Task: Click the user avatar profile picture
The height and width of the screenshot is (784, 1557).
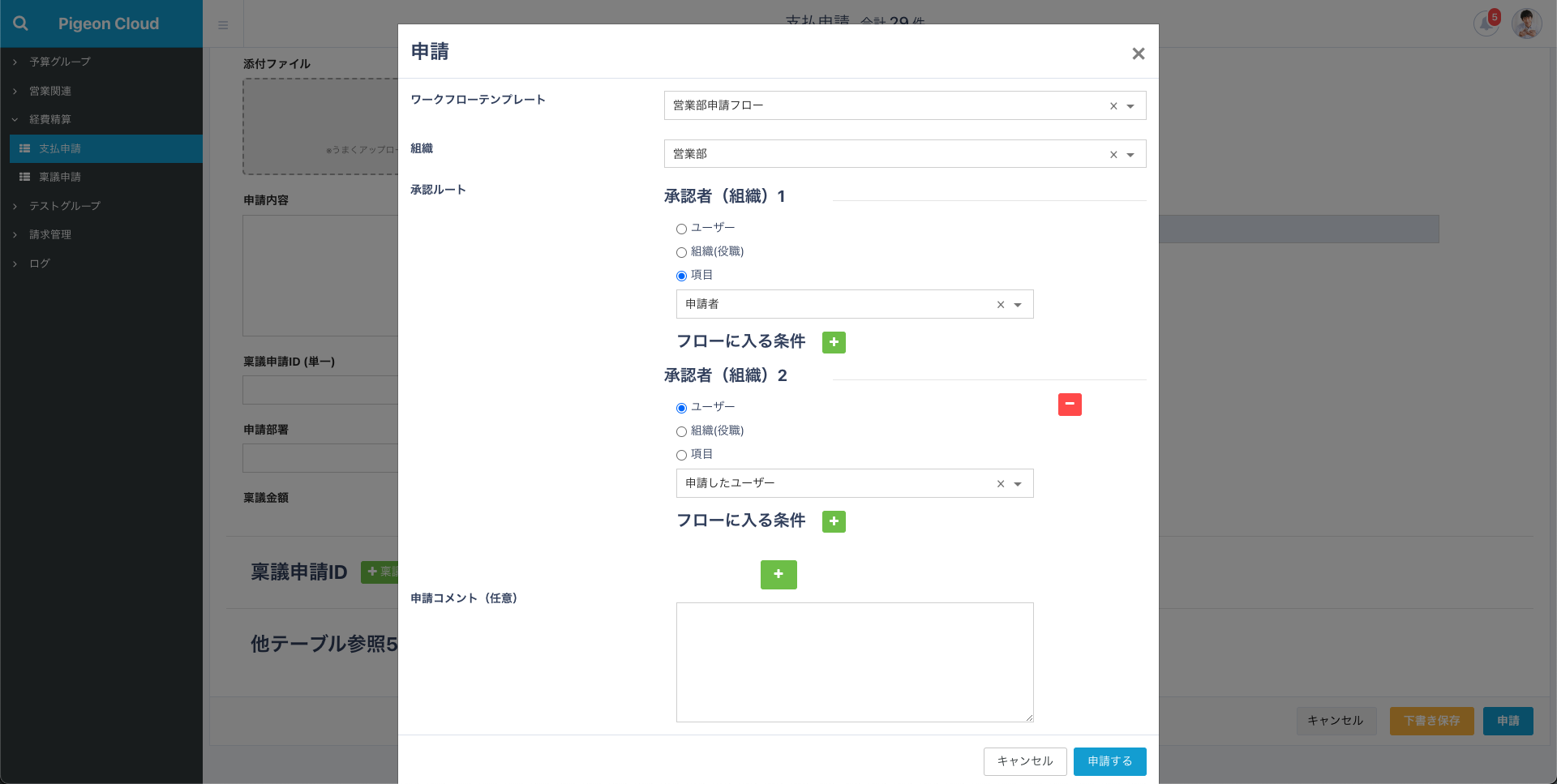Action: coord(1526,24)
